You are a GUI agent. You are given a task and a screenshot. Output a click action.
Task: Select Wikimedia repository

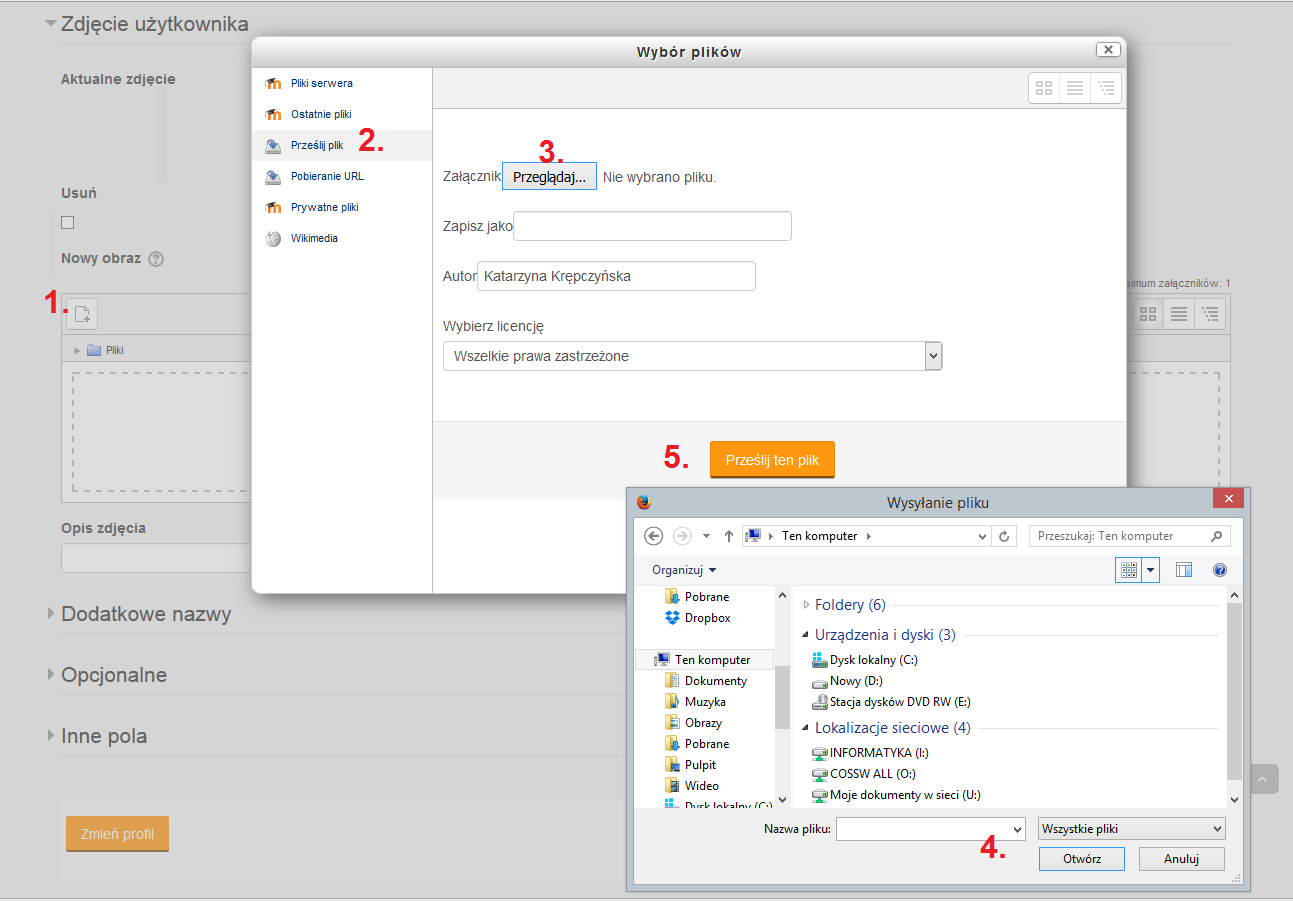tap(342, 238)
